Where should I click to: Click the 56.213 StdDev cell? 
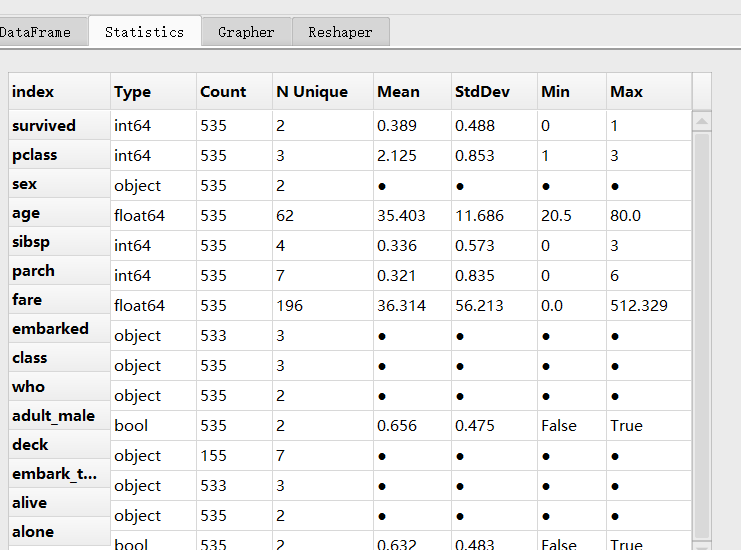[494, 306]
